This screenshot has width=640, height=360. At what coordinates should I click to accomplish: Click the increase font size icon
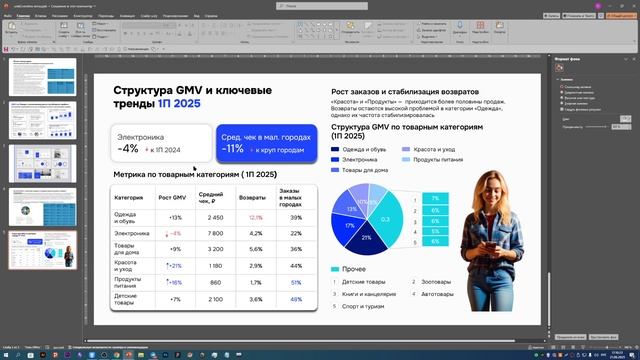click(180, 25)
